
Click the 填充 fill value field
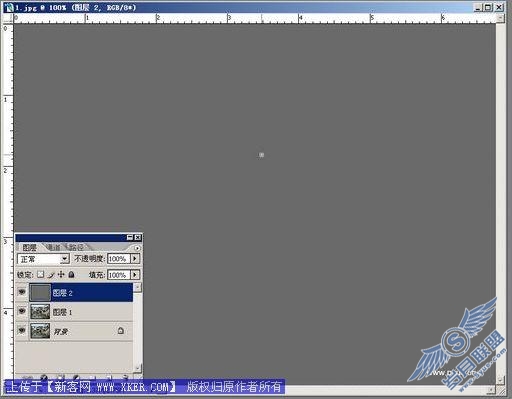pyautogui.click(x=119, y=275)
